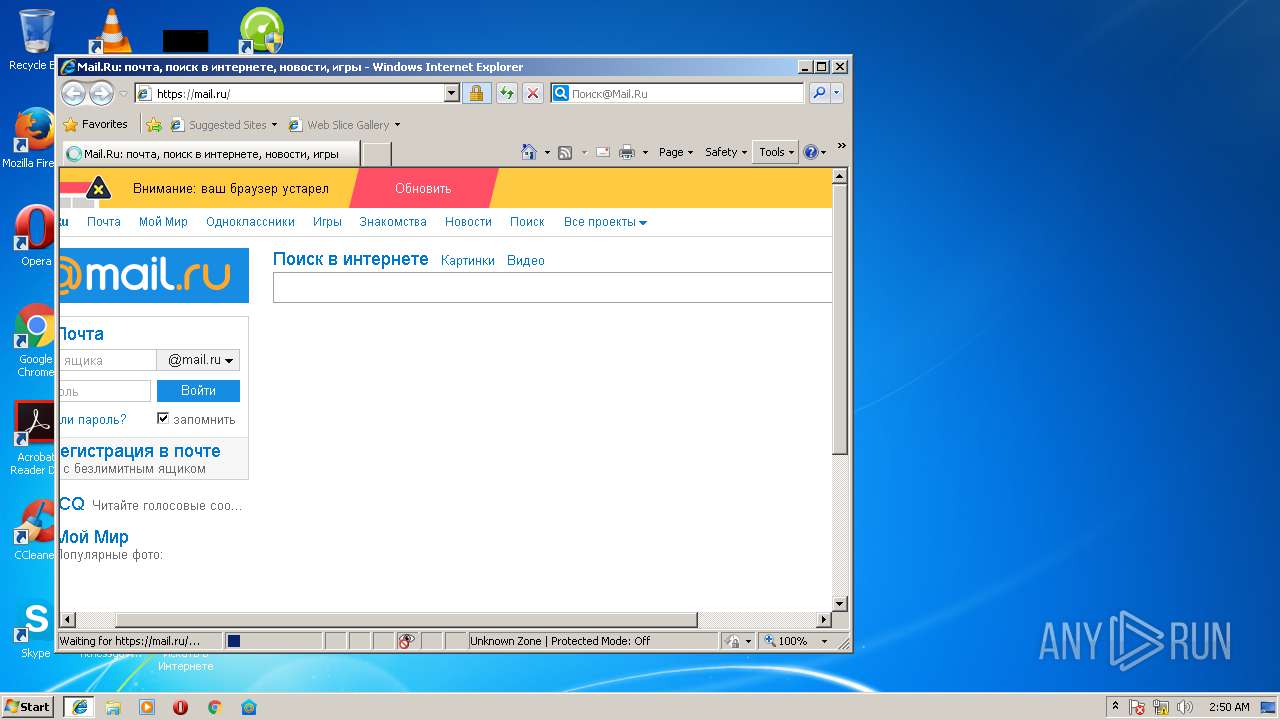Click the clock showing 2:50 AM
This screenshot has width=1280, height=720.
1229,707
